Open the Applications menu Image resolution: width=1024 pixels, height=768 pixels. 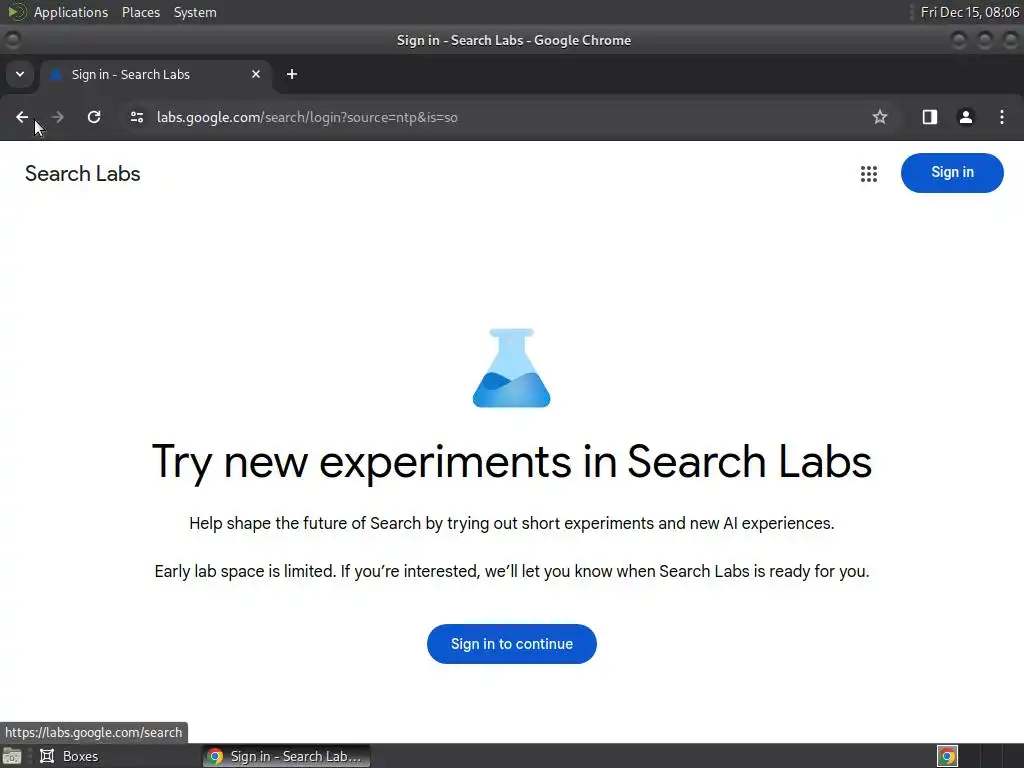pyautogui.click(x=71, y=12)
